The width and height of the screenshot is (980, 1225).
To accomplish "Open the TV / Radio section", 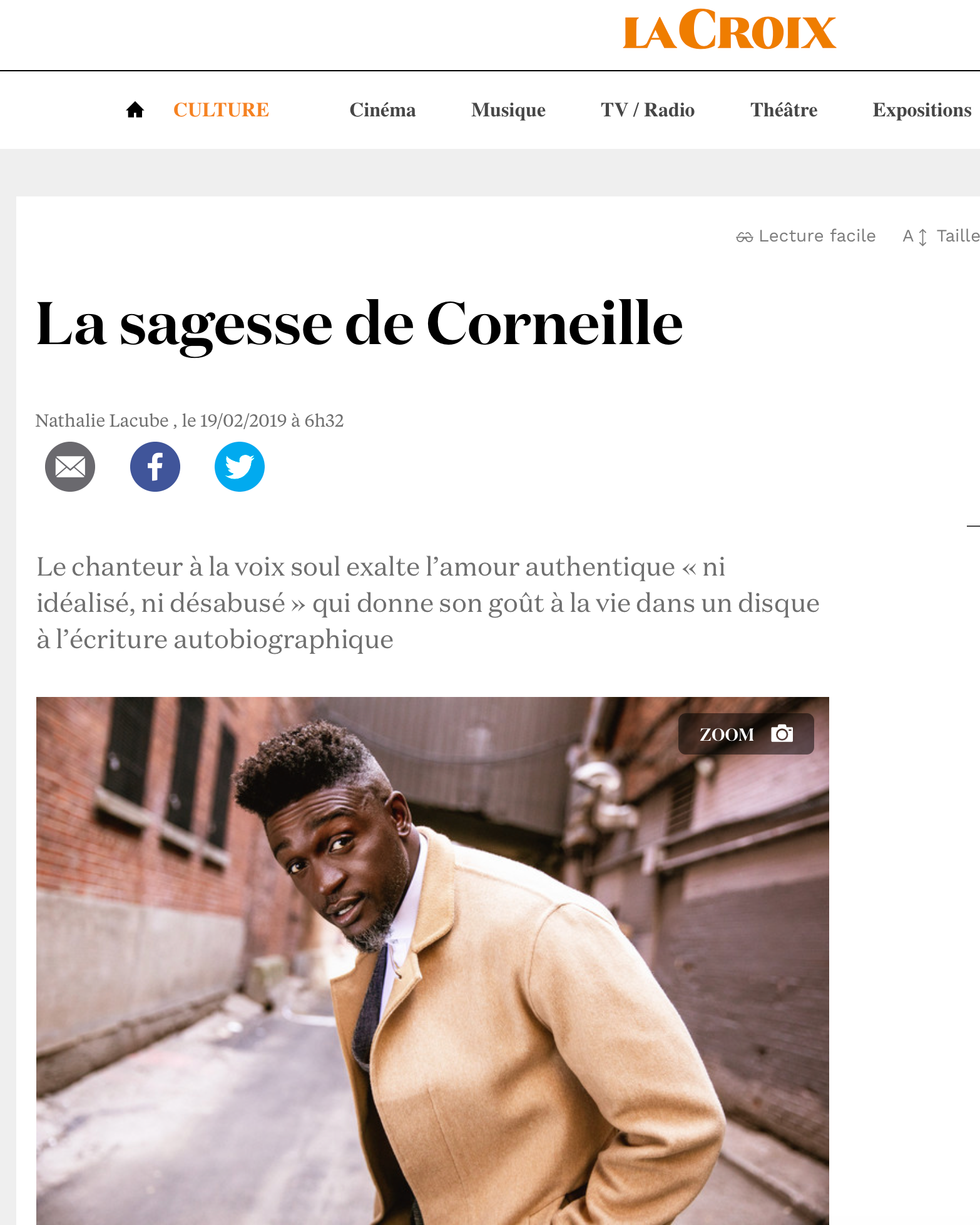I will tap(648, 110).
